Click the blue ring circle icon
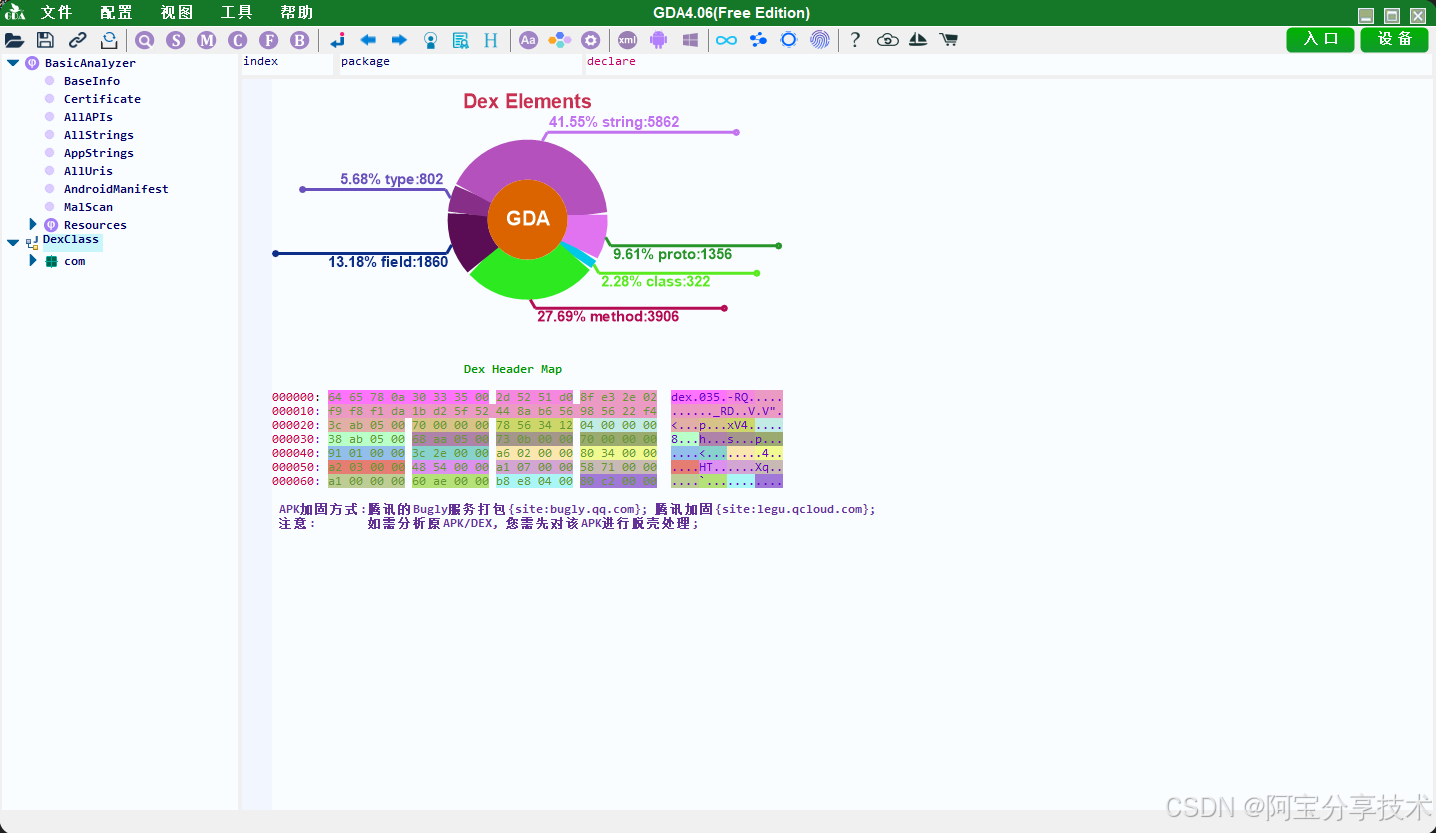This screenshot has width=1436, height=833. point(789,40)
